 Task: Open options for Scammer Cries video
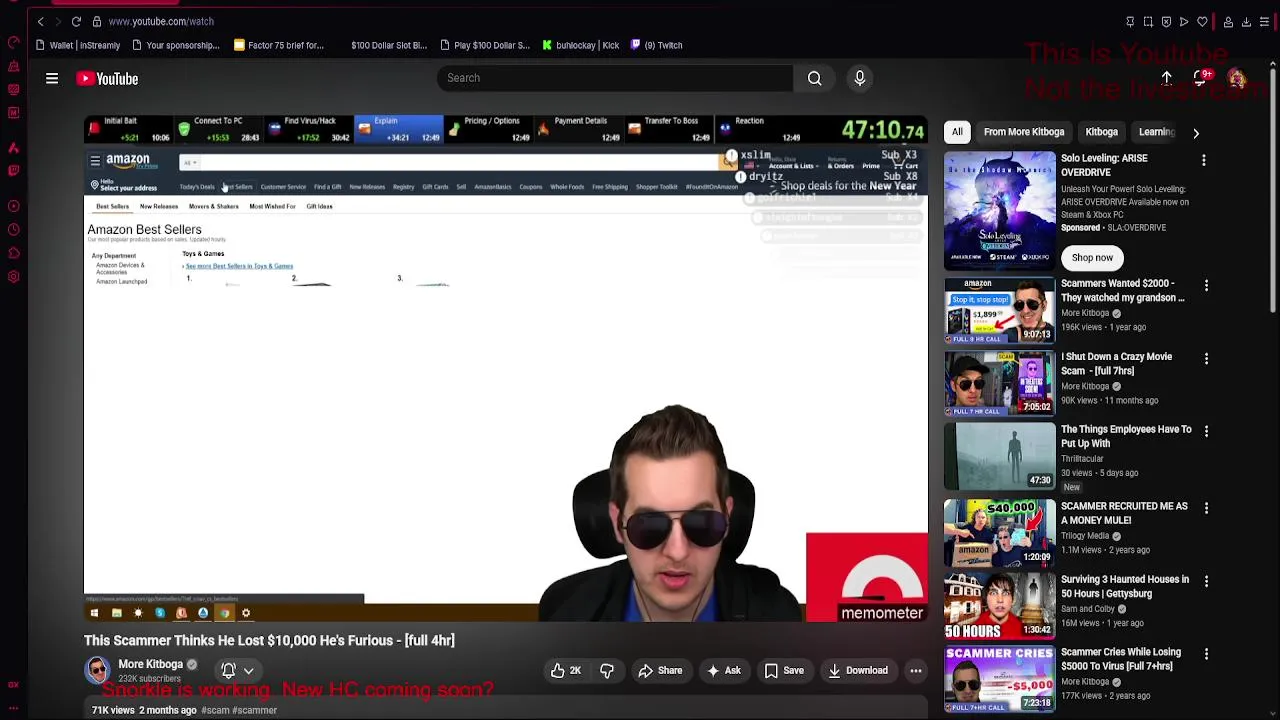(1206, 654)
